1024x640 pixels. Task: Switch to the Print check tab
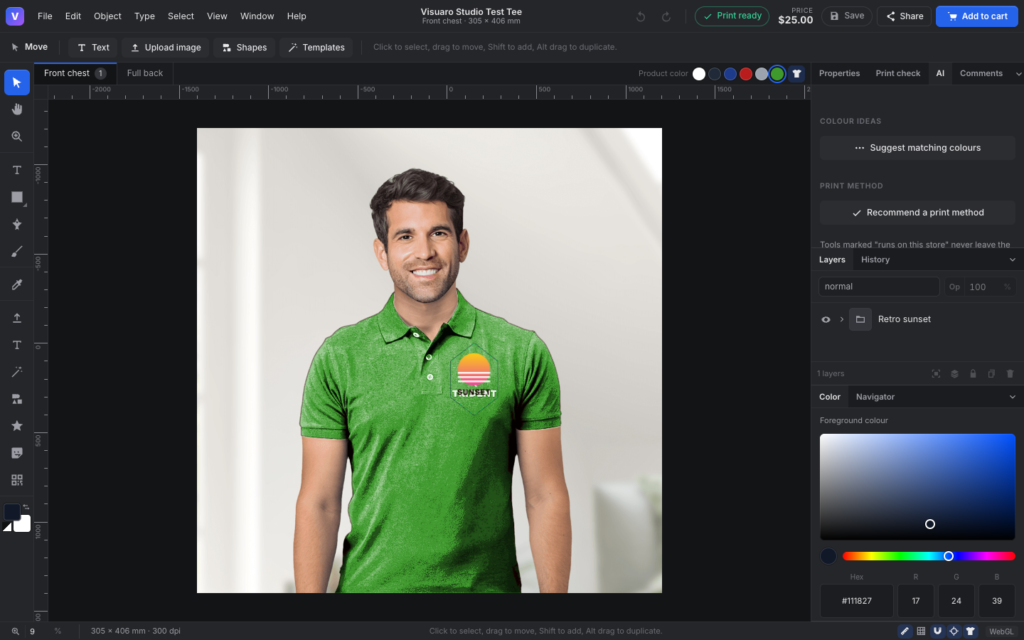pyautogui.click(x=898, y=74)
